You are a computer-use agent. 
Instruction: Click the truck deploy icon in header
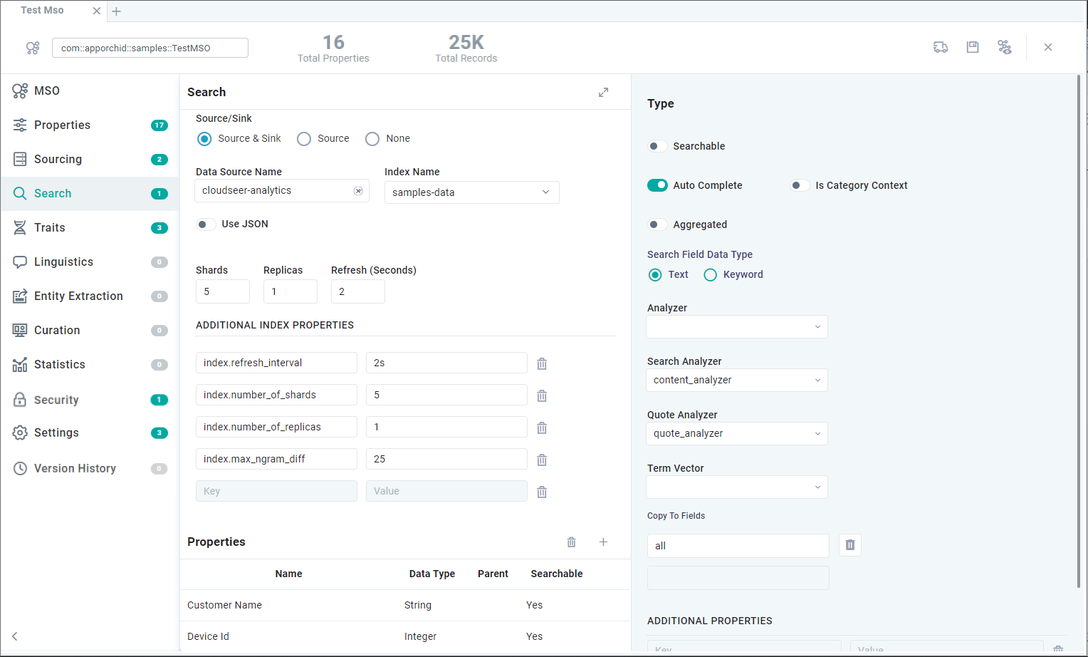tap(940, 47)
